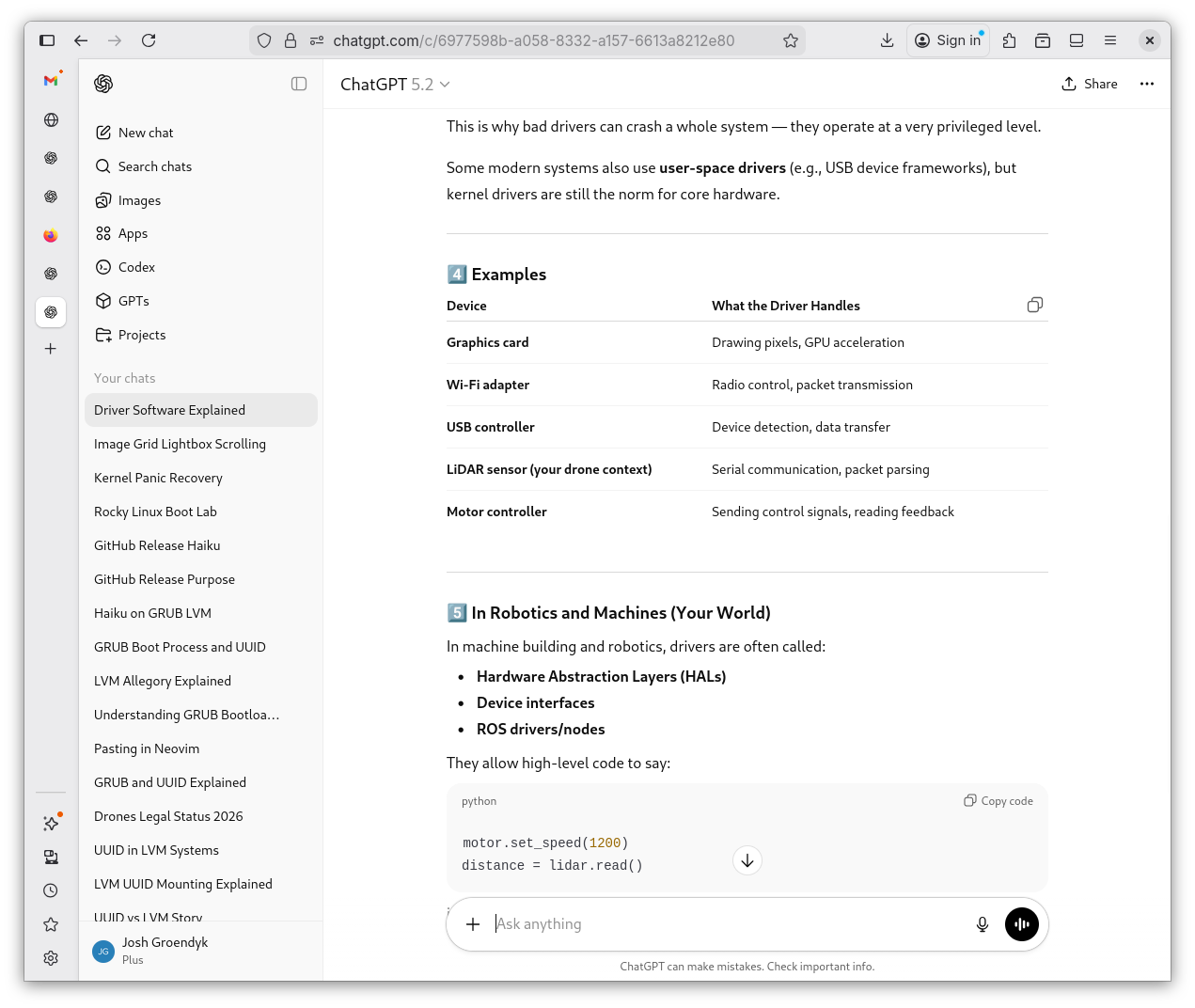This screenshot has height=1008, width=1195.
Task: Open the Gmail pinned tab in sidebar
Action: (51, 81)
